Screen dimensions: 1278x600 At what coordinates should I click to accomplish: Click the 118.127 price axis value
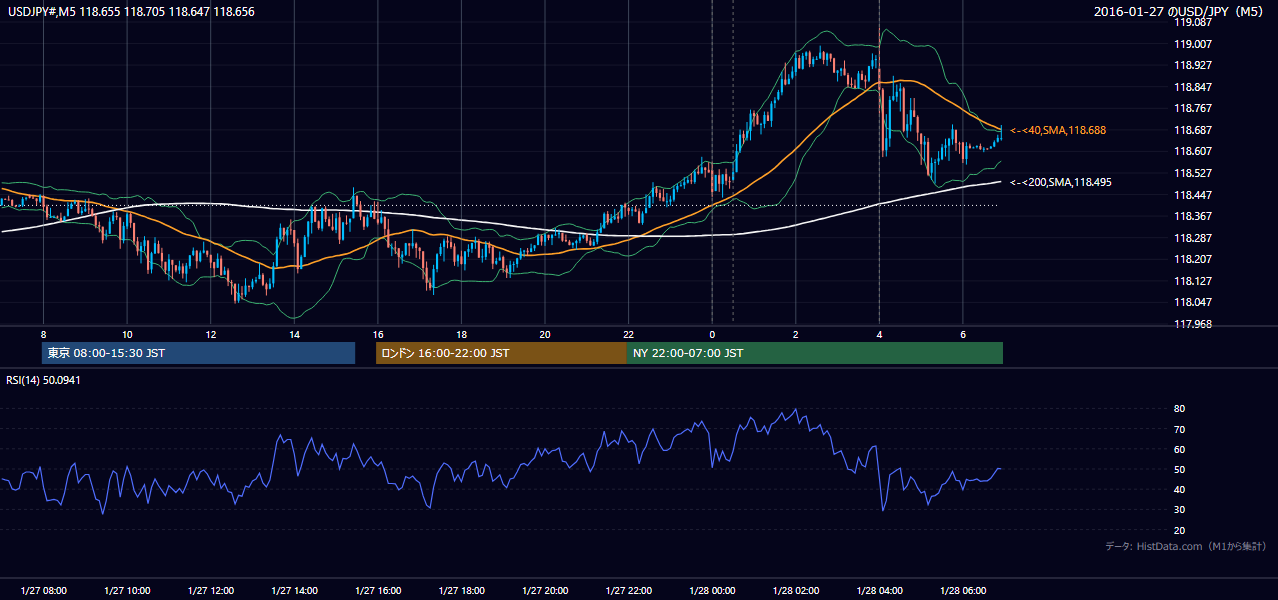[x=1193, y=281]
